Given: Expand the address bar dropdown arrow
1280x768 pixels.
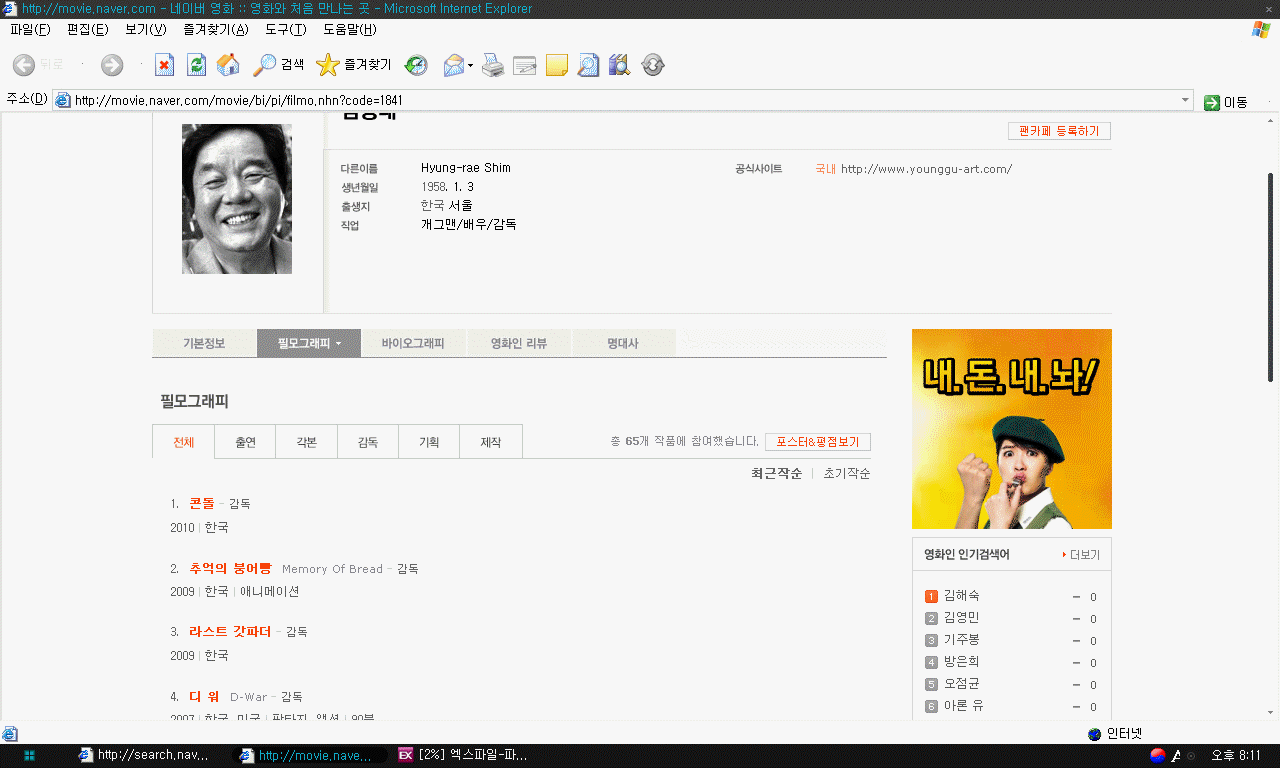Looking at the screenshot, I should pyautogui.click(x=1186, y=100).
